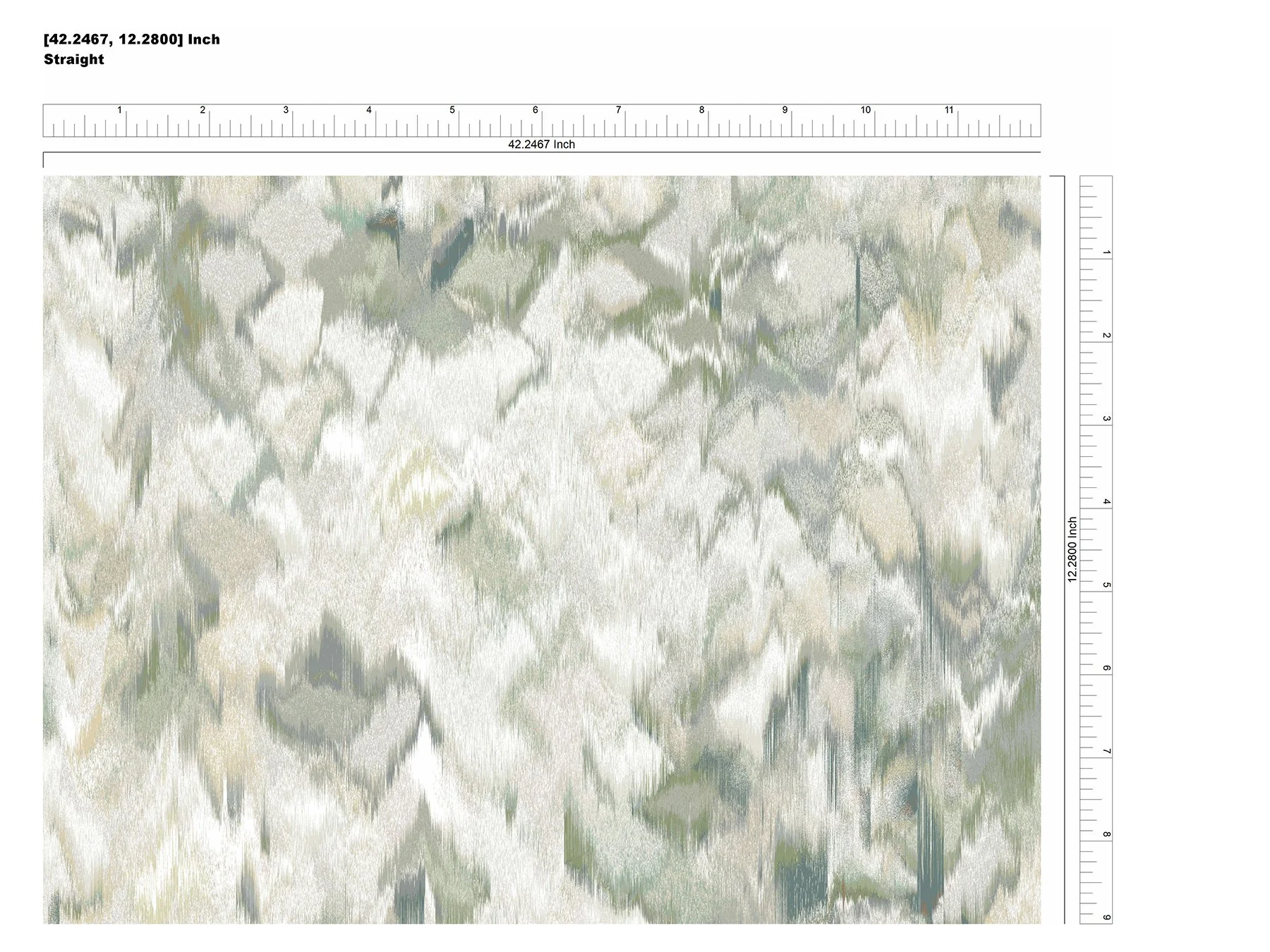Click the number 6 on horizontal ruler
Viewport: 1270px width, 952px height.
pos(536,110)
